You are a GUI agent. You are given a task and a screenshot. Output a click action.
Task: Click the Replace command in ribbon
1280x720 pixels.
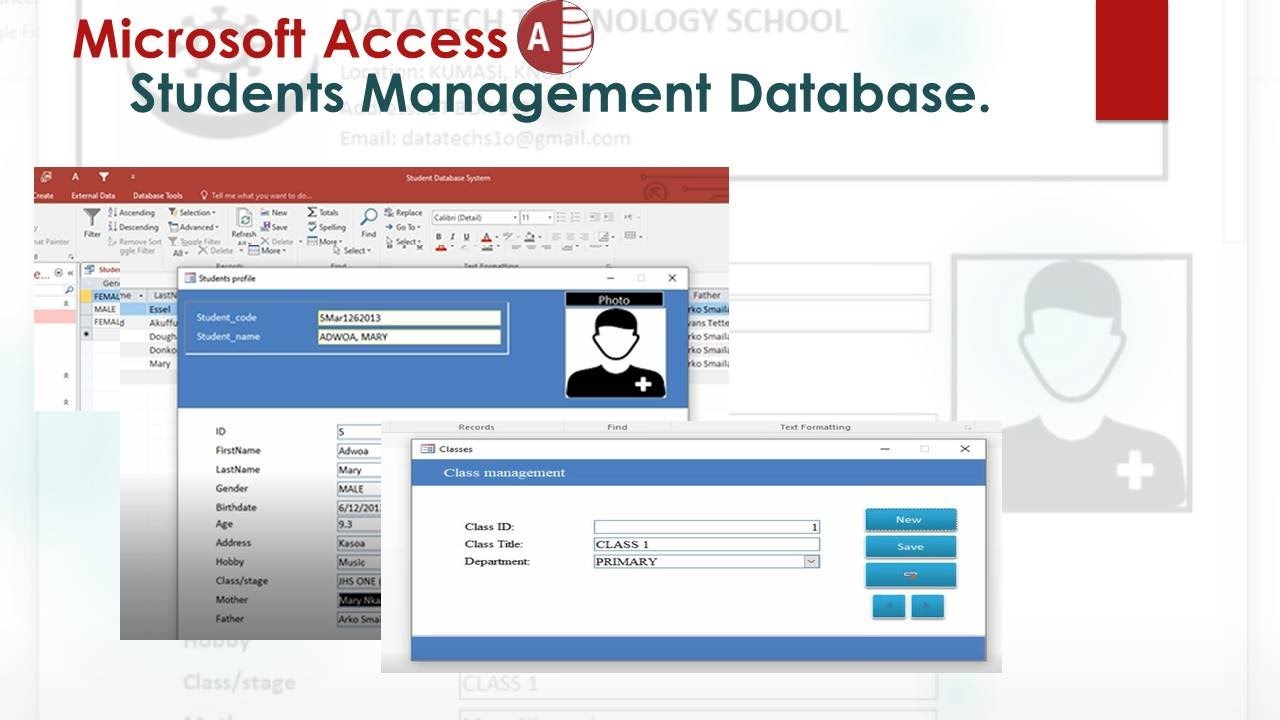(403, 212)
